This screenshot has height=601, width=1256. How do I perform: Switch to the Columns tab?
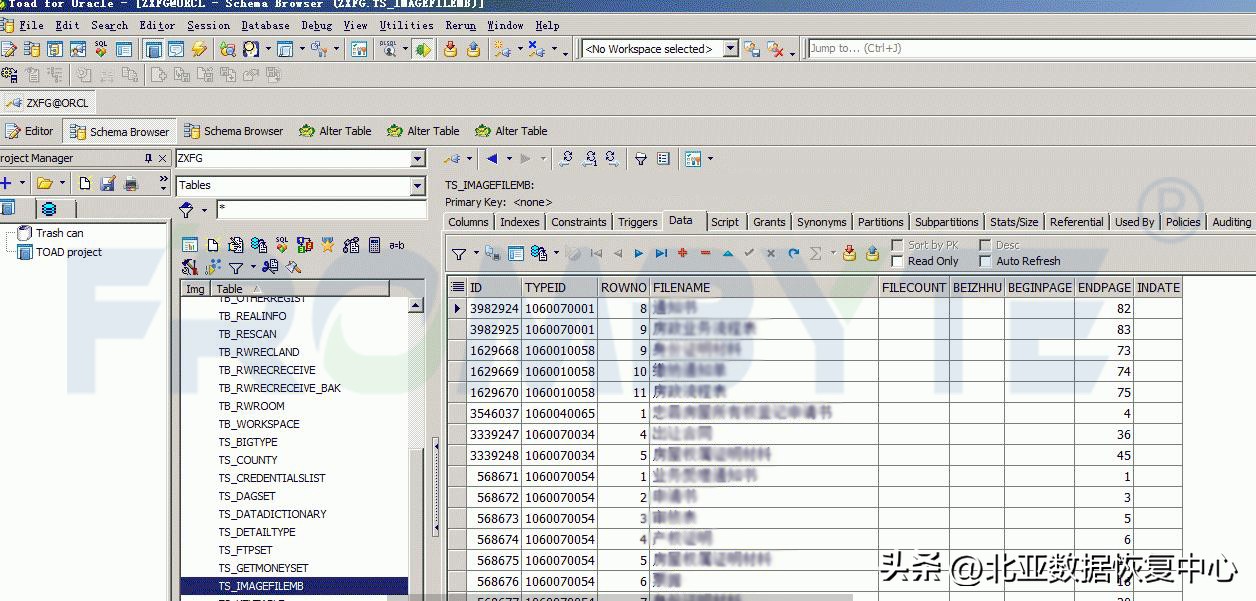[468, 221]
